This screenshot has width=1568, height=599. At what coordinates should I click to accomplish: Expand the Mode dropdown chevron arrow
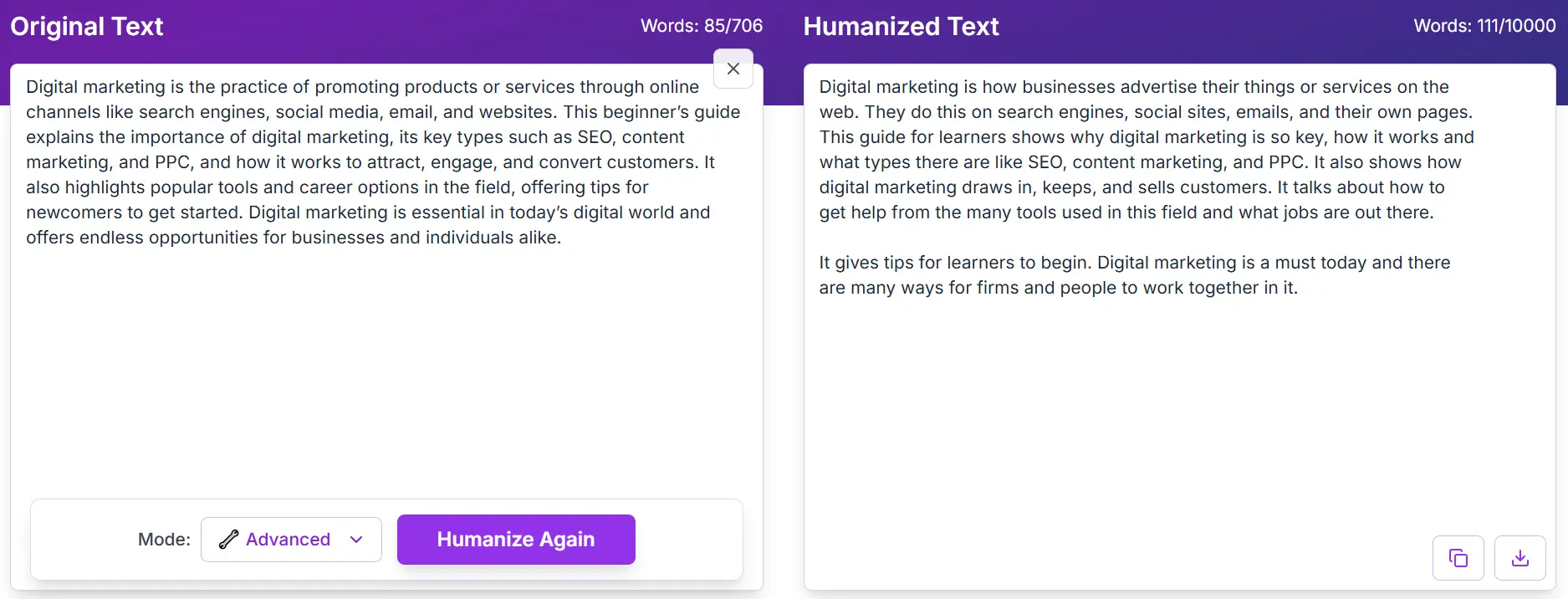pyautogui.click(x=356, y=540)
